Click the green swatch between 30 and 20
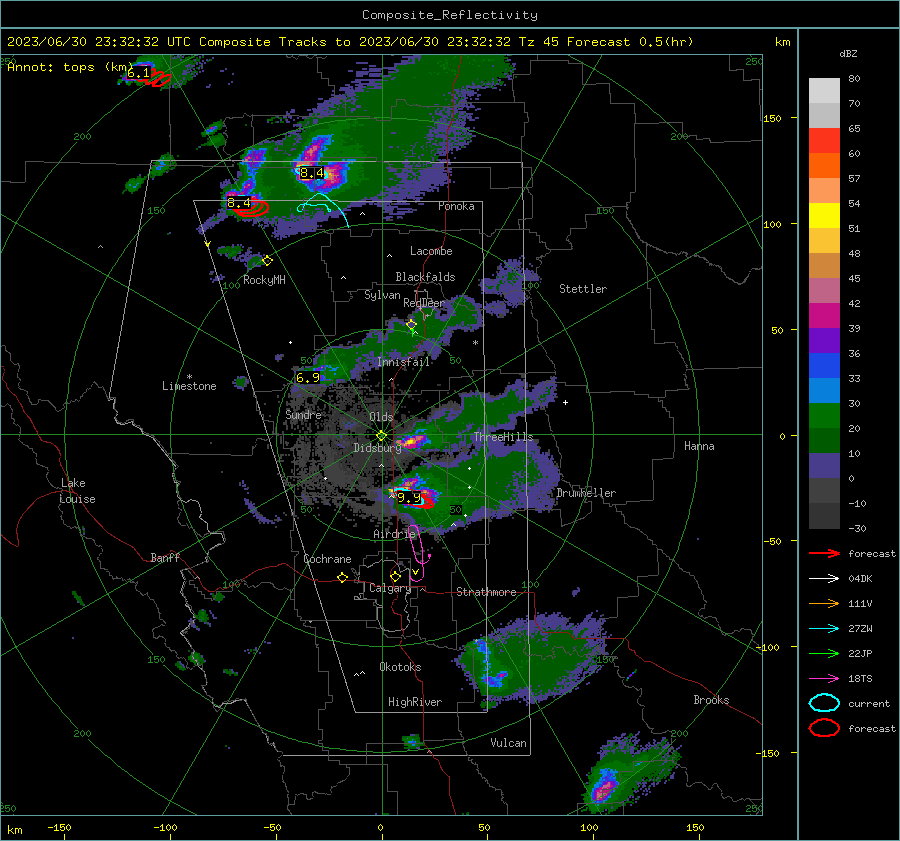 click(x=824, y=416)
